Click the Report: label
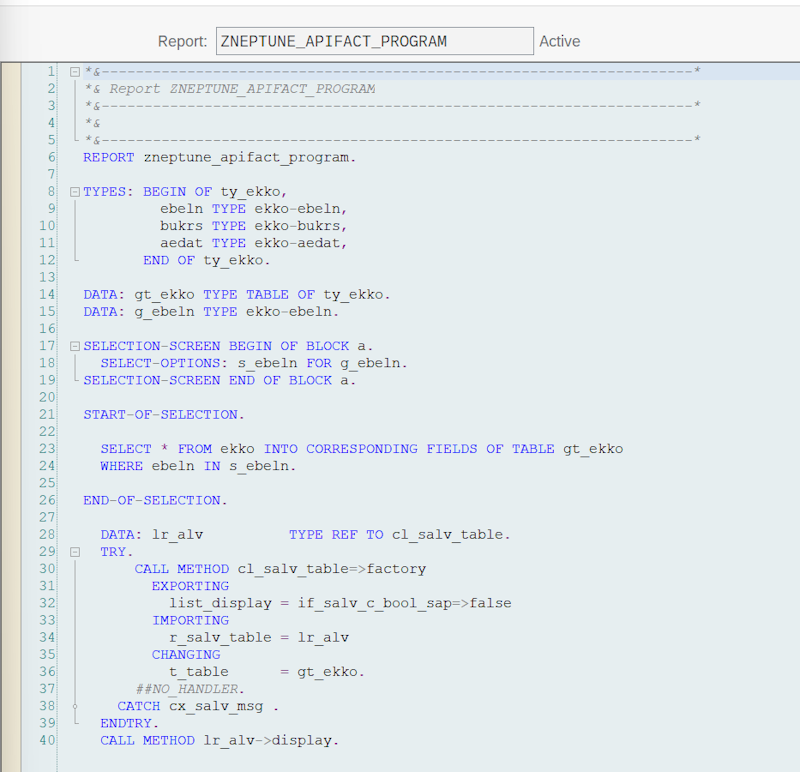Image resolution: width=800 pixels, height=772 pixels. pos(183,41)
